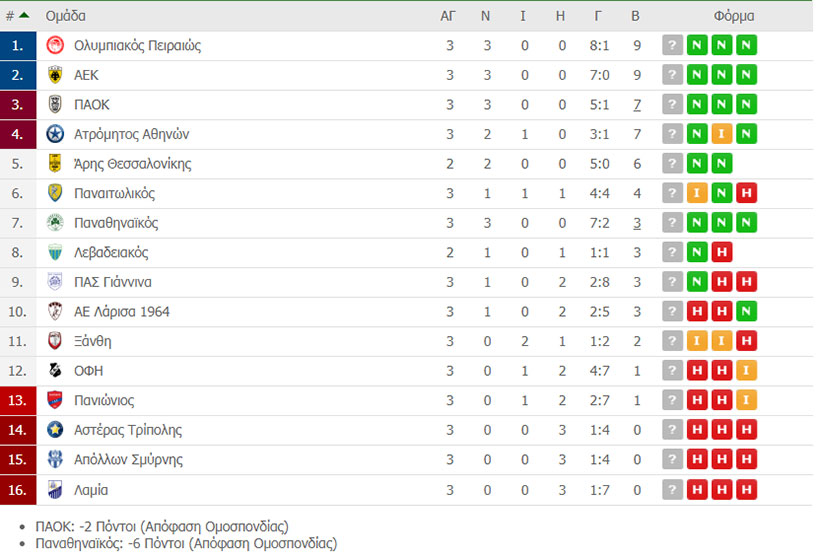
Task: Open the ΠΑΣ Γιάννινα team page
Action: (113, 282)
